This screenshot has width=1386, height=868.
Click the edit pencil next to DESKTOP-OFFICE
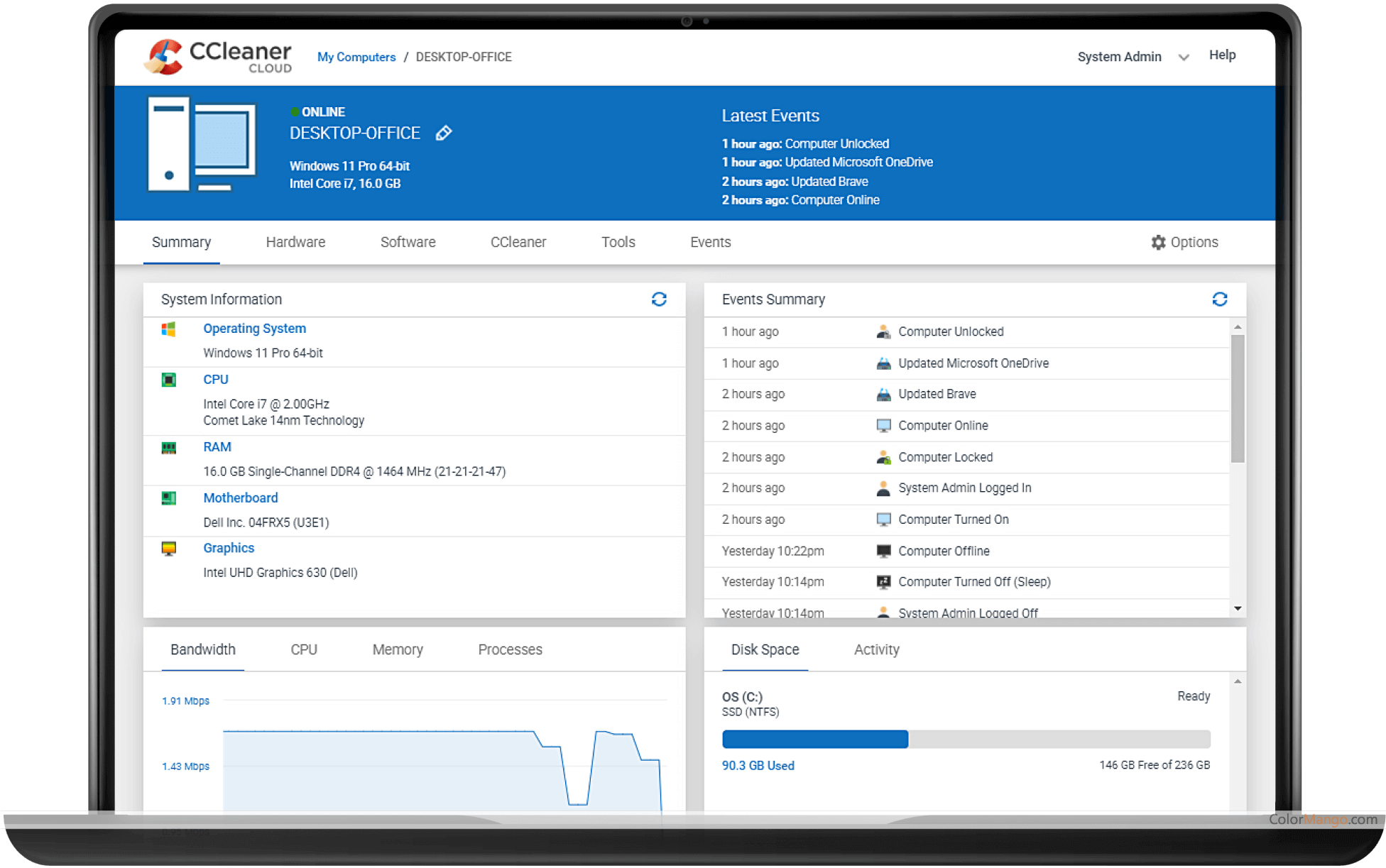[x=444, y=133]
